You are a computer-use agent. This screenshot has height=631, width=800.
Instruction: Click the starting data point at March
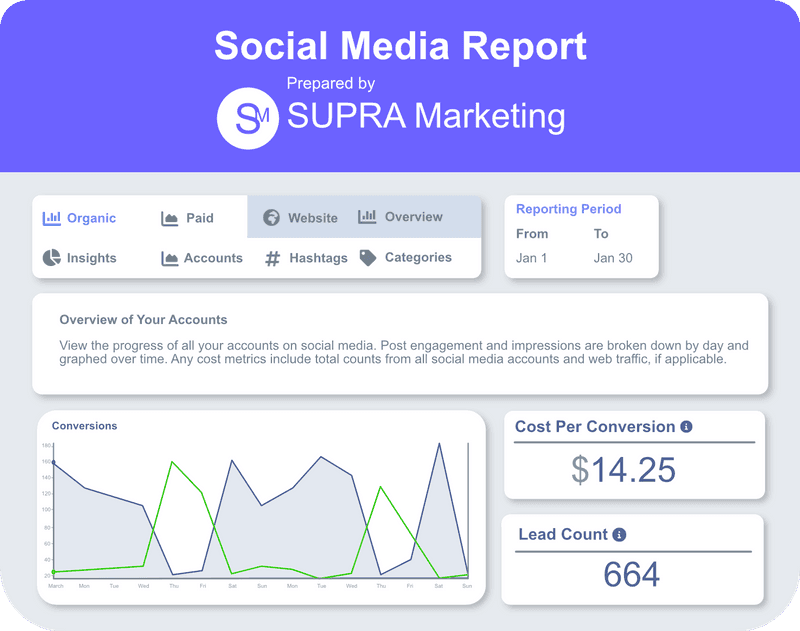point(53,462)
